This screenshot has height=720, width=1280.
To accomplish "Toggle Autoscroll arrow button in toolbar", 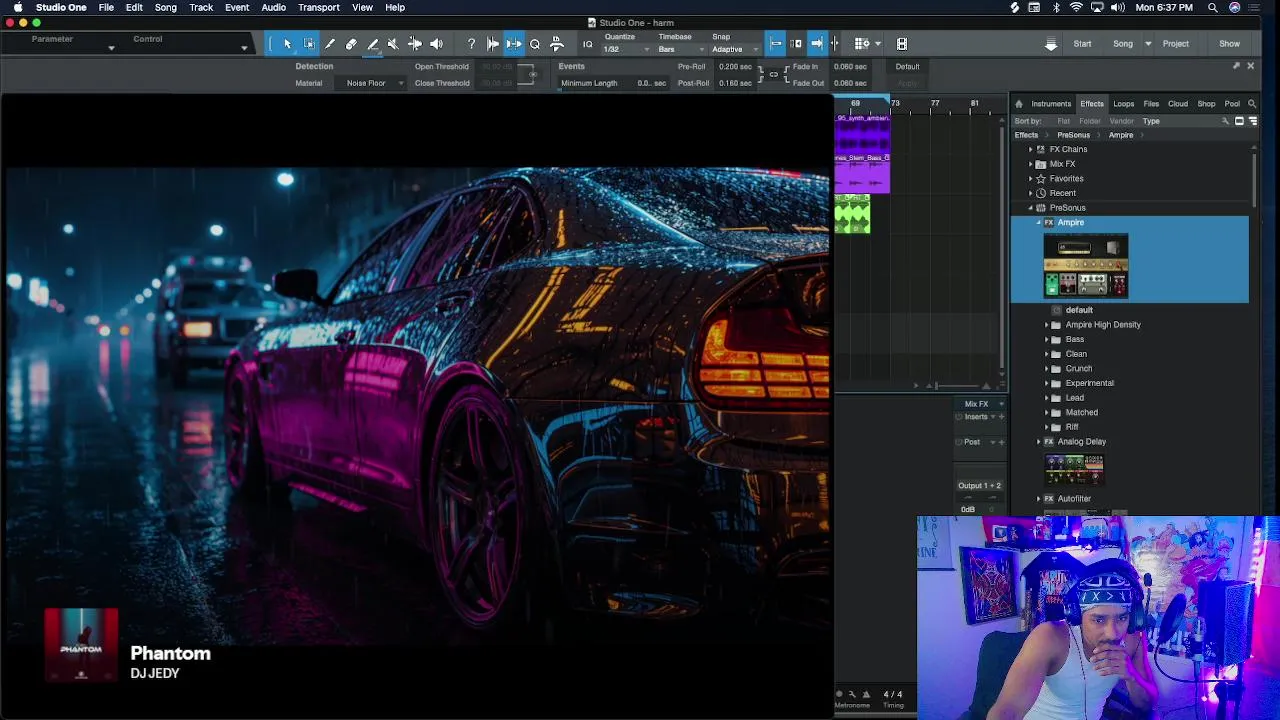I will coord(817,44).
